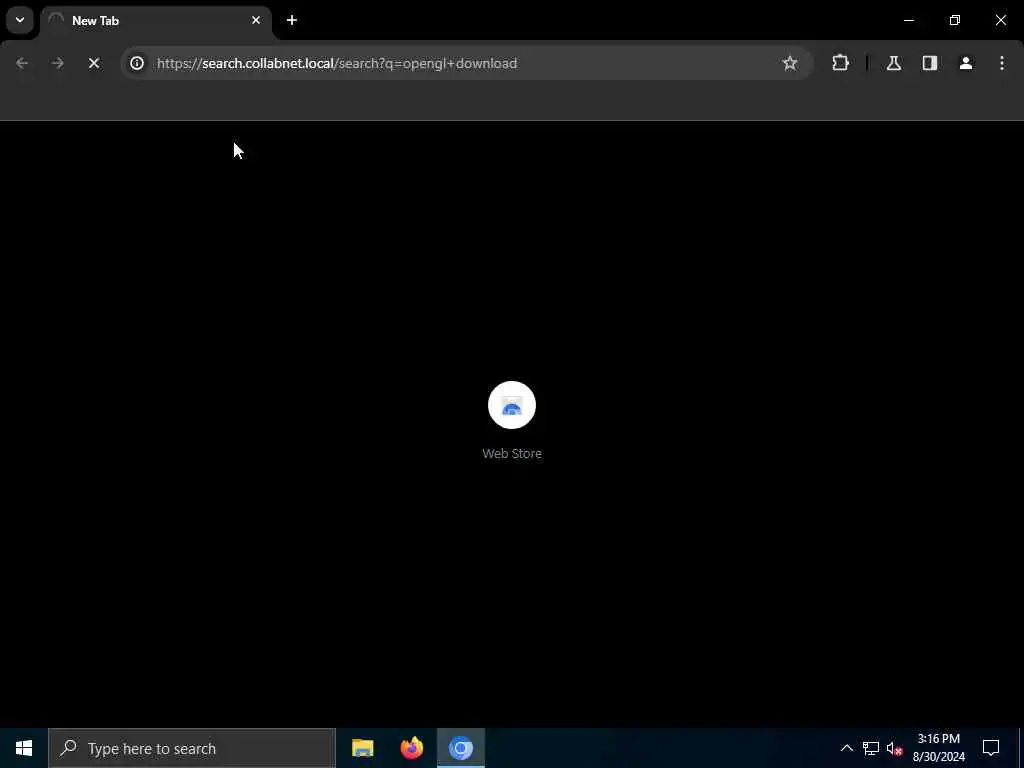Stop loading the current page
Viewport: 1024px width, 768px height.
pos(94,63)
